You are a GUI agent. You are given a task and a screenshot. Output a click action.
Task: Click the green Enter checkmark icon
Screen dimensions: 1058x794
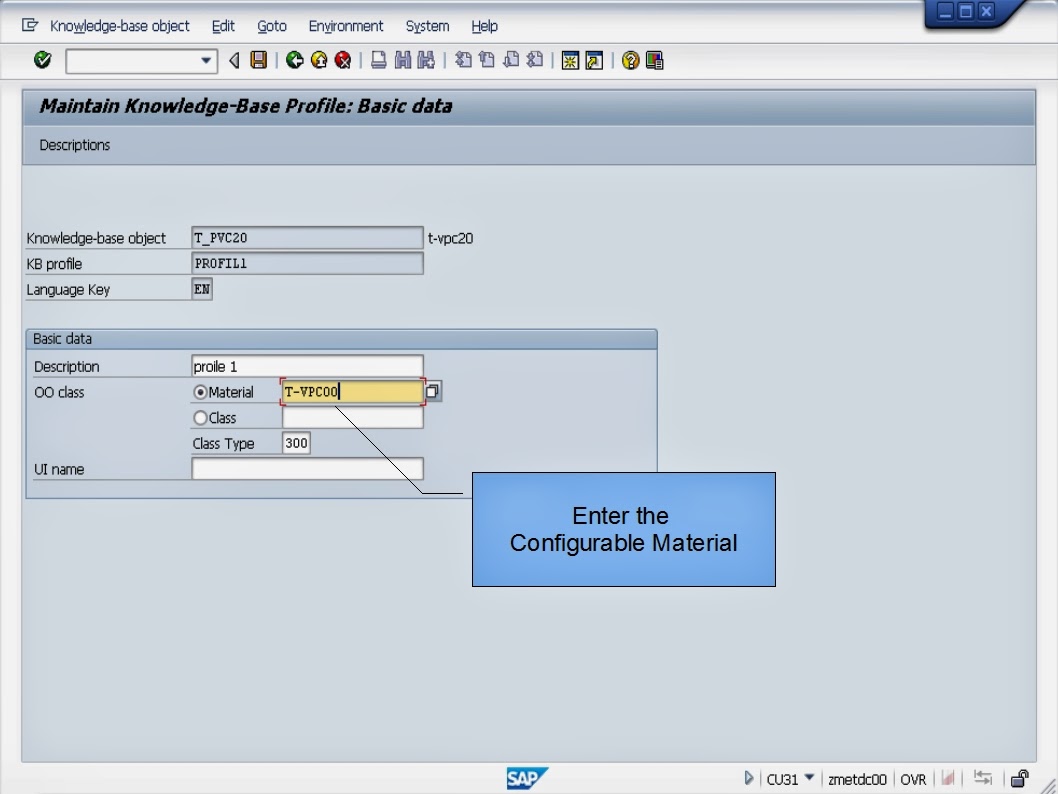coord(42,60)
